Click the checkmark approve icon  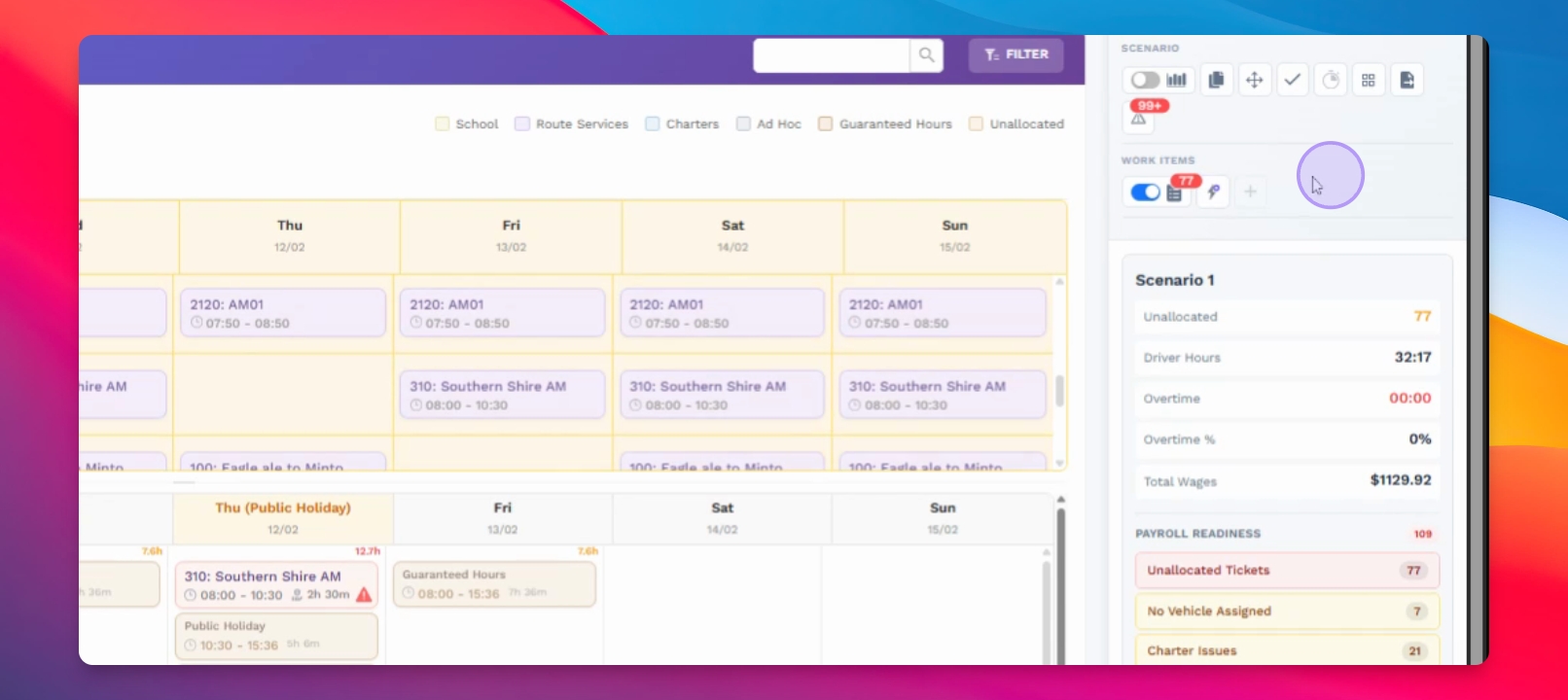[1292, 80]
